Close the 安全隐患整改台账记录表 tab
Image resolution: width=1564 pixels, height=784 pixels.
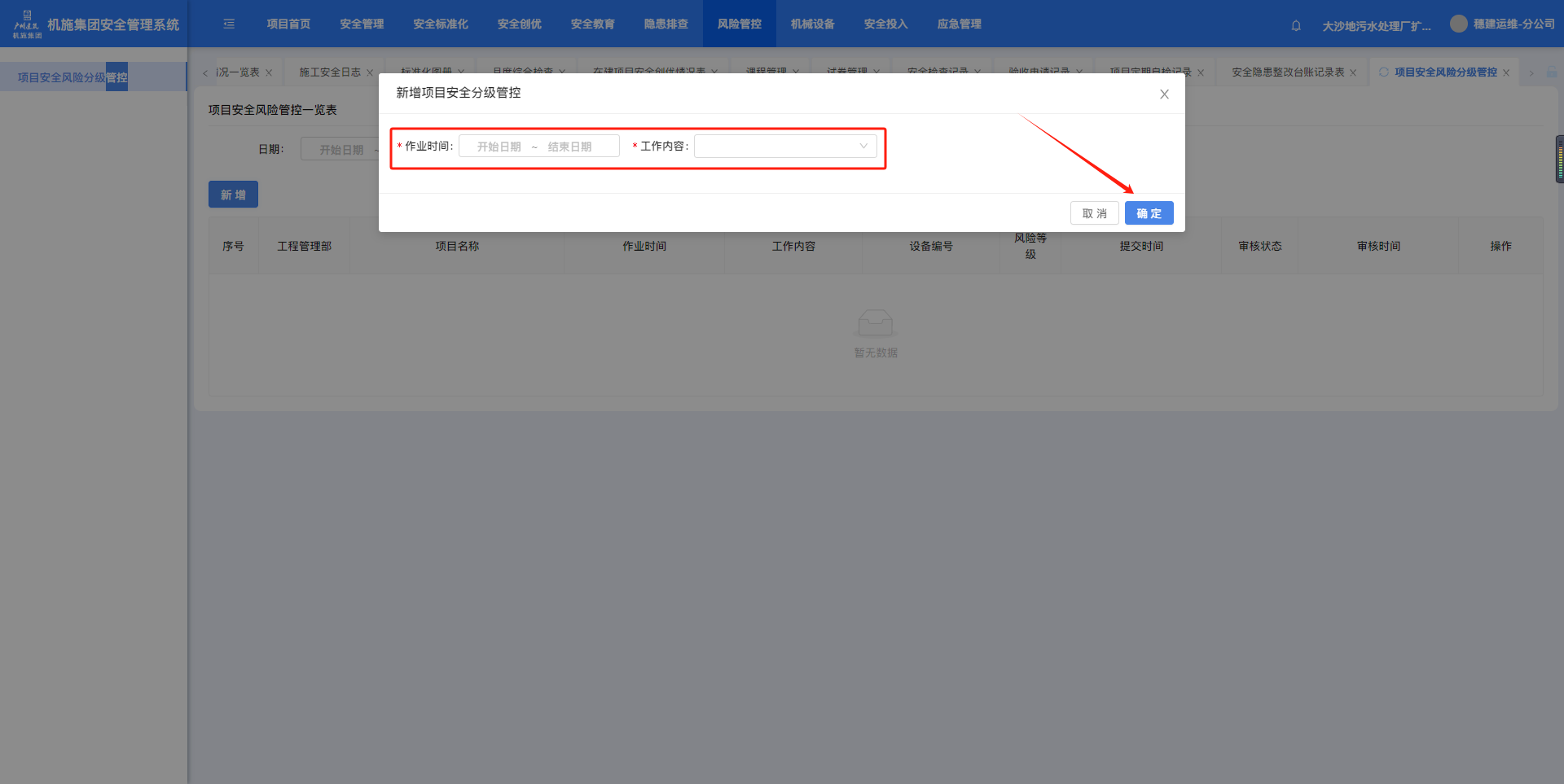pyautogui.click(x=1353, y=72)
